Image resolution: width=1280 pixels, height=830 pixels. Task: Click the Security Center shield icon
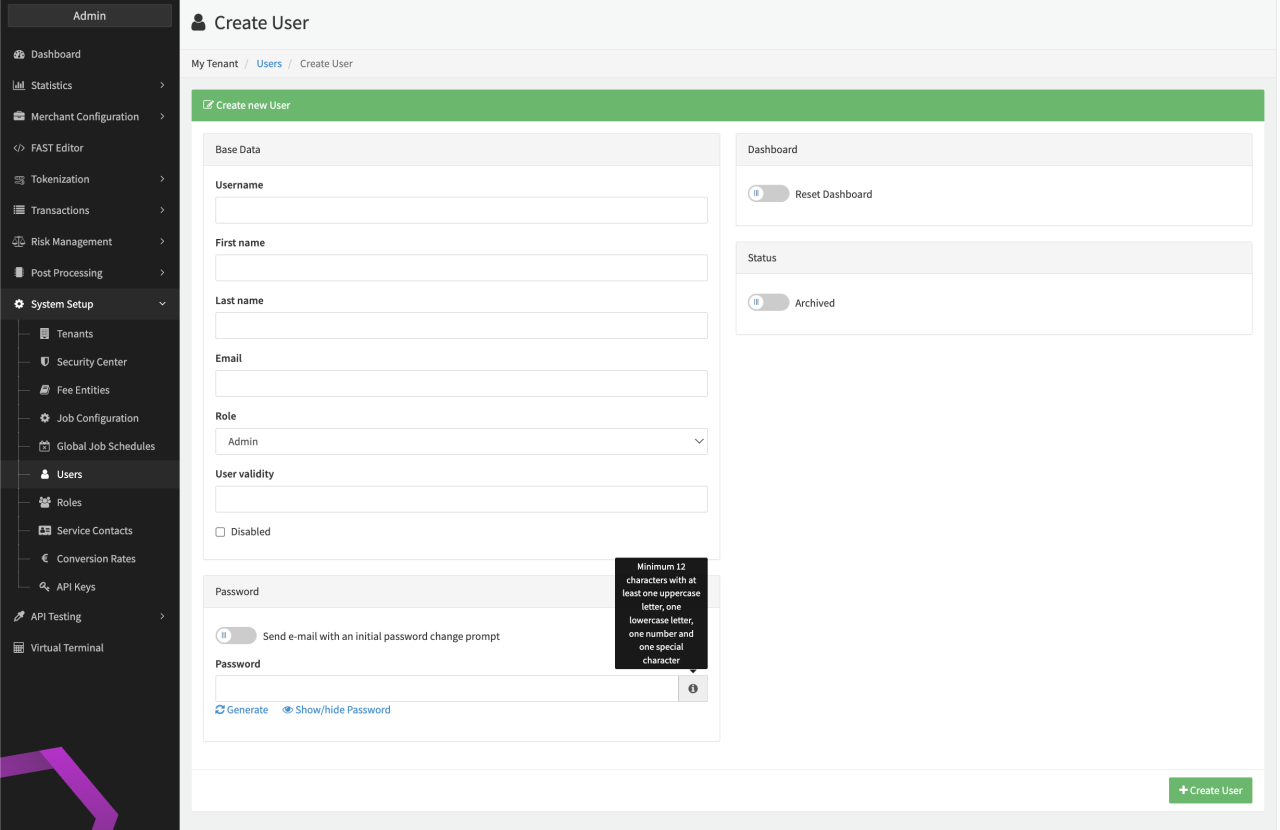pos(44,362)
